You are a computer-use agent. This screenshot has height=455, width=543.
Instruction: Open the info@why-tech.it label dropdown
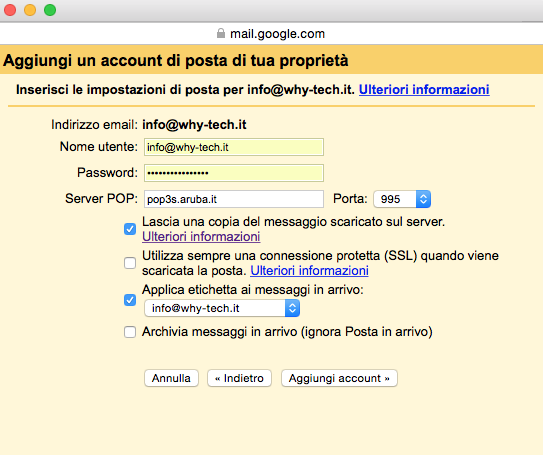click(x=222, y=308)
